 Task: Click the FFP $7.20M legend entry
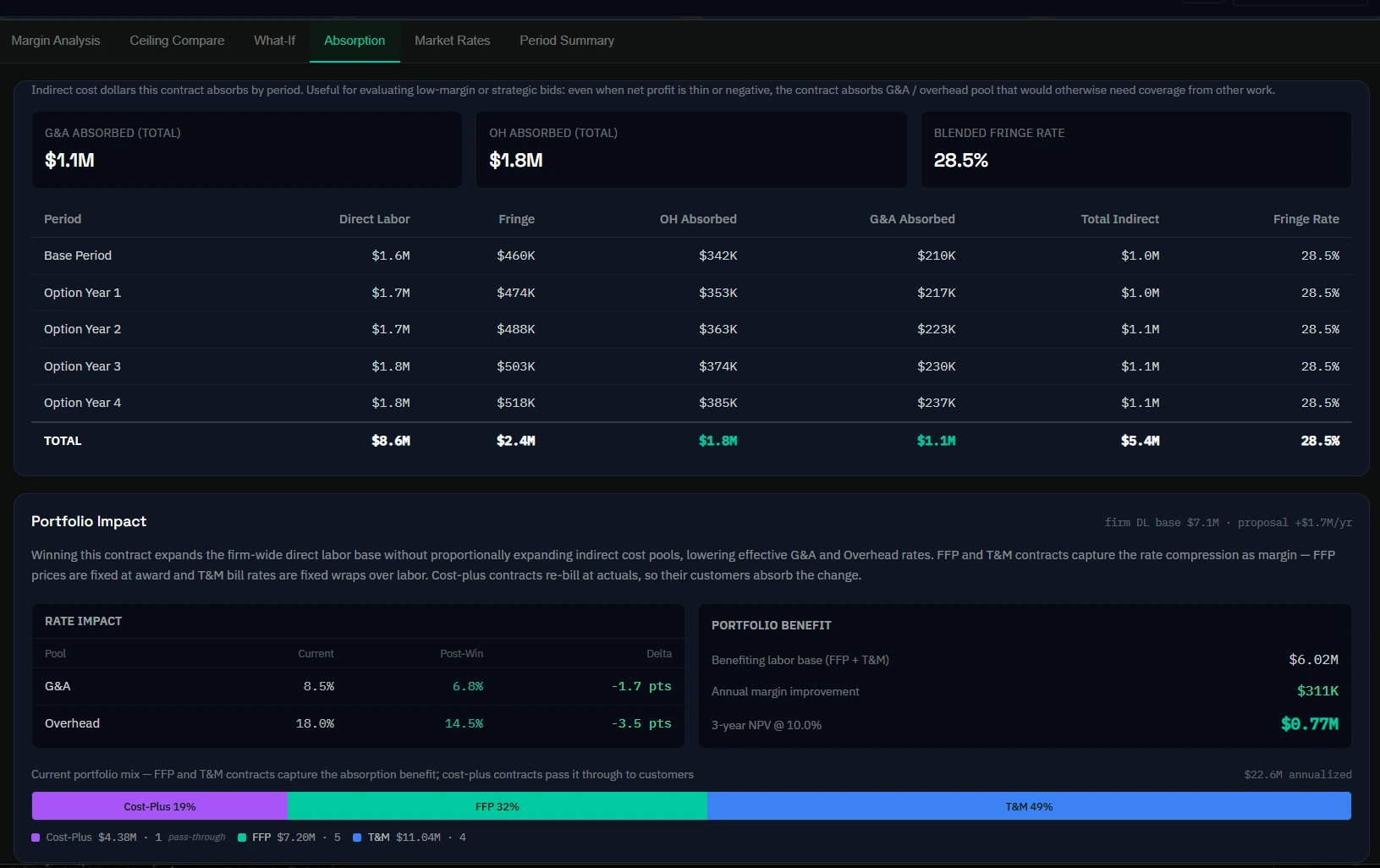[x=289, y=838]
